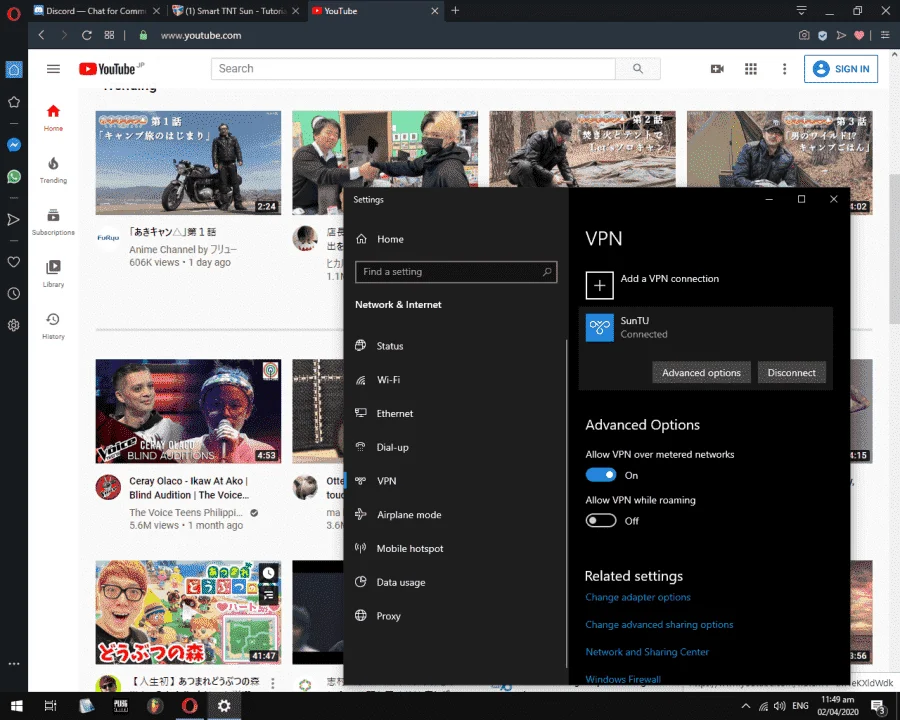Screen dimensions: 900x720
Task: Click the browser address bar URL
Action: (201, 36)
